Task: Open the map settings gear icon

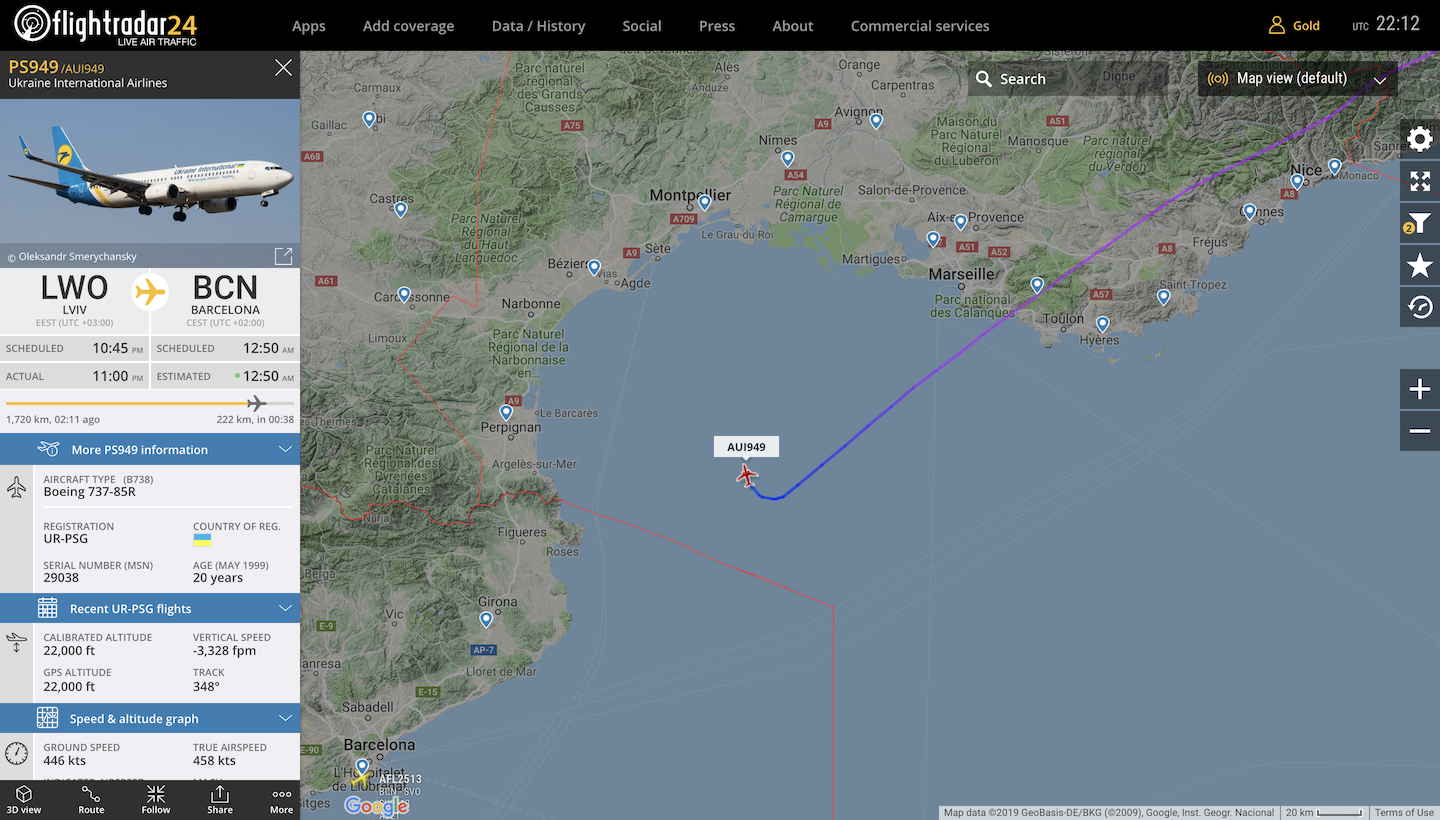Action: click(1420, 138)
